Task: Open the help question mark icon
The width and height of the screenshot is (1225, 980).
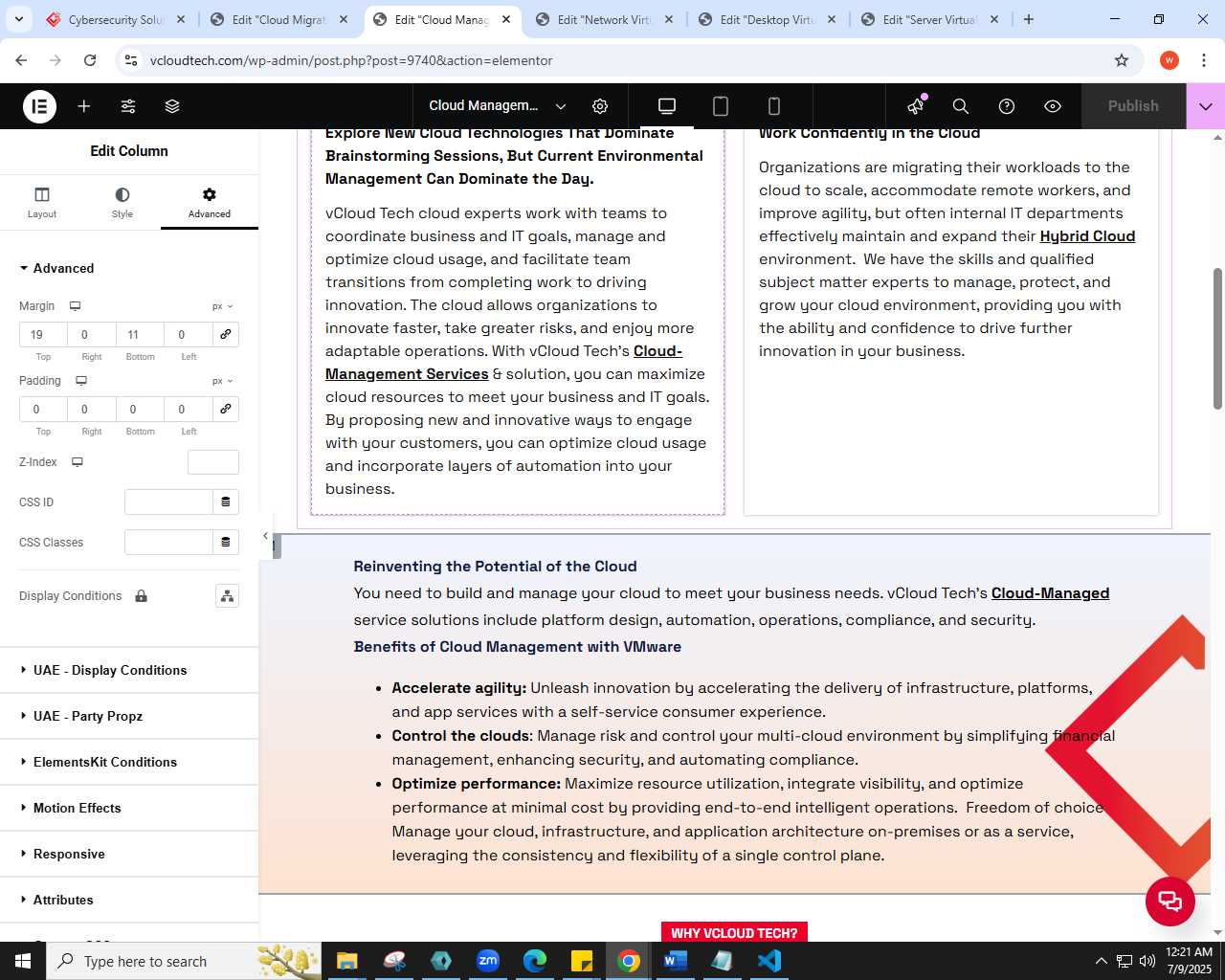Action: coord(1007,106)
